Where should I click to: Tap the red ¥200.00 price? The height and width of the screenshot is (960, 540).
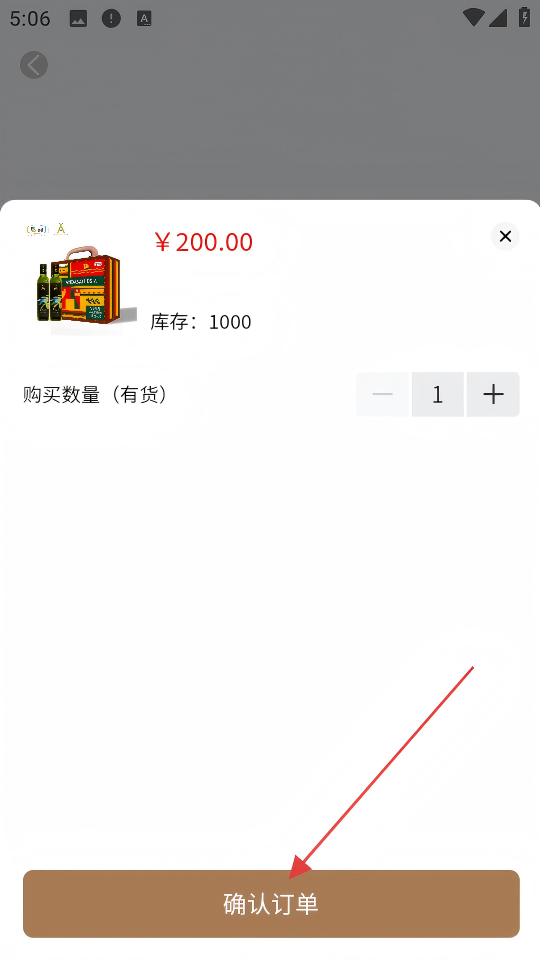[203, 242]
